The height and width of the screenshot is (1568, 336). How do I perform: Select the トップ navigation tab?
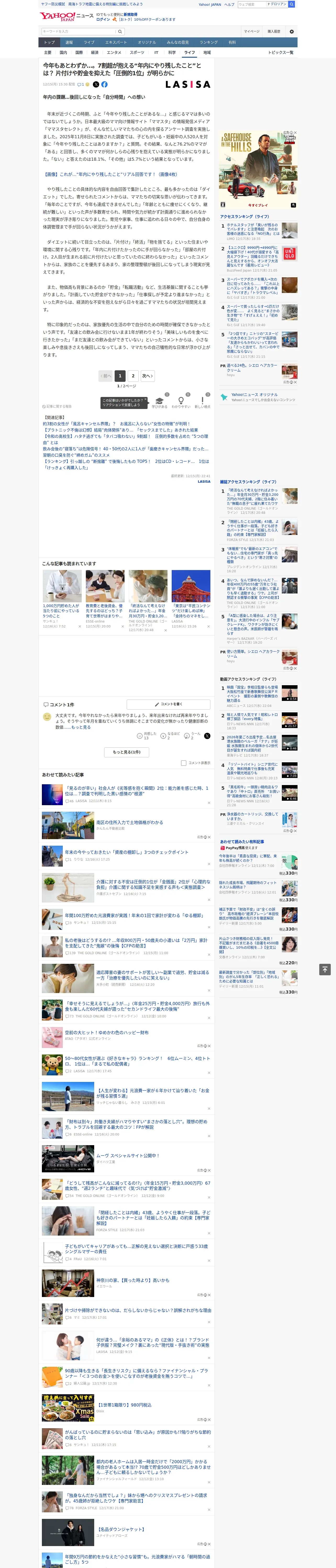click(x=49, y=43)
